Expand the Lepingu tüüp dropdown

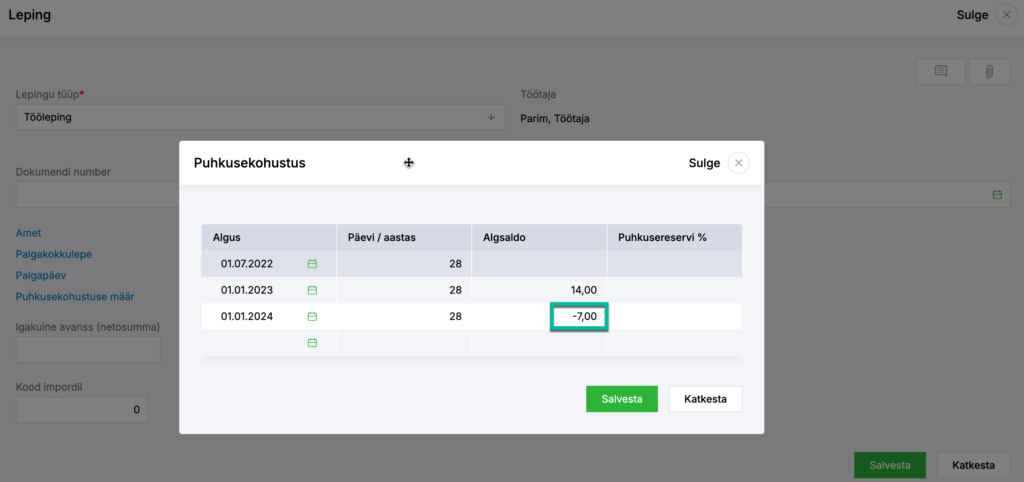click(x=491, y=118)
